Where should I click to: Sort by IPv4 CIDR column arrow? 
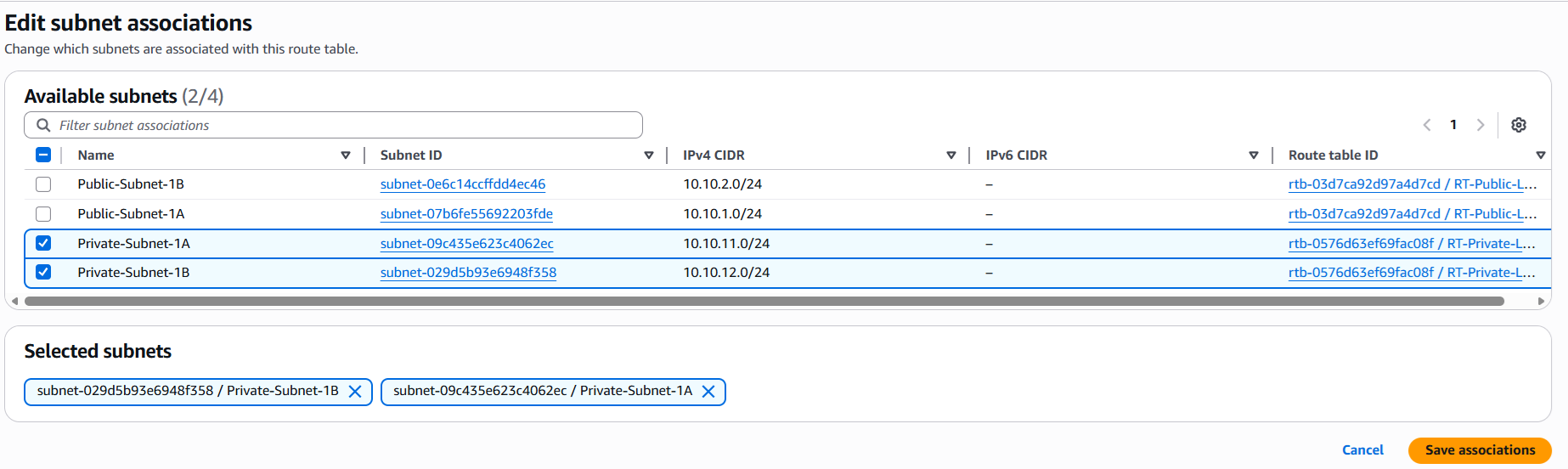(x=951, y=155)
